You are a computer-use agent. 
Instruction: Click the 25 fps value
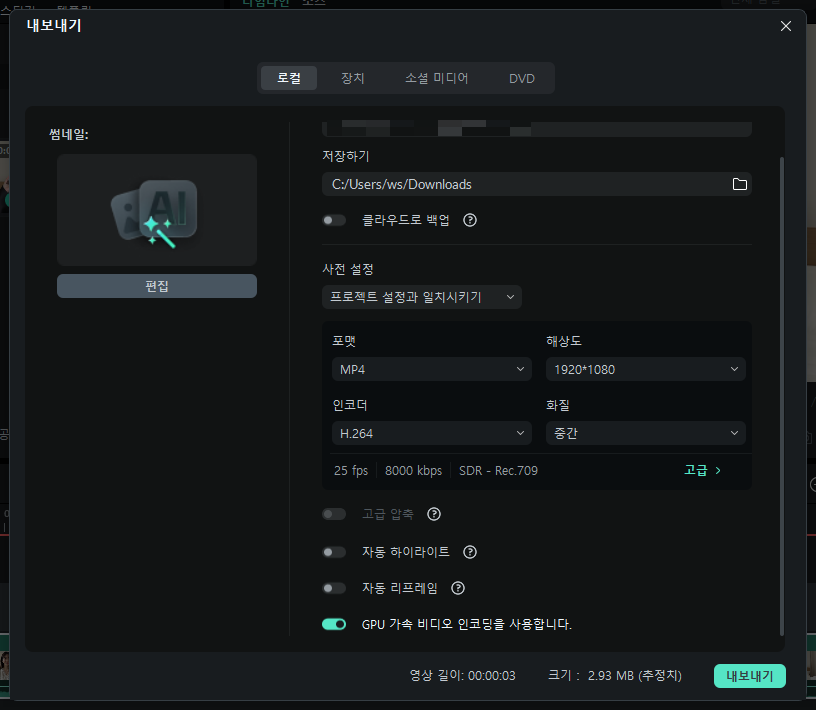(351, 471)
